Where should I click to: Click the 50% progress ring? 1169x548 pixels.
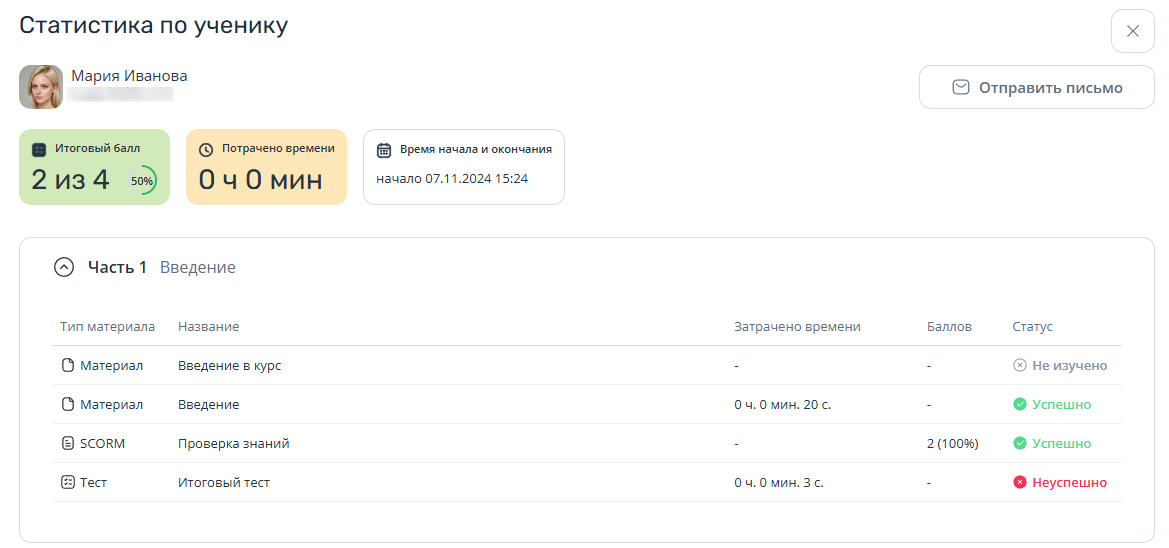(x=142, y=180)
